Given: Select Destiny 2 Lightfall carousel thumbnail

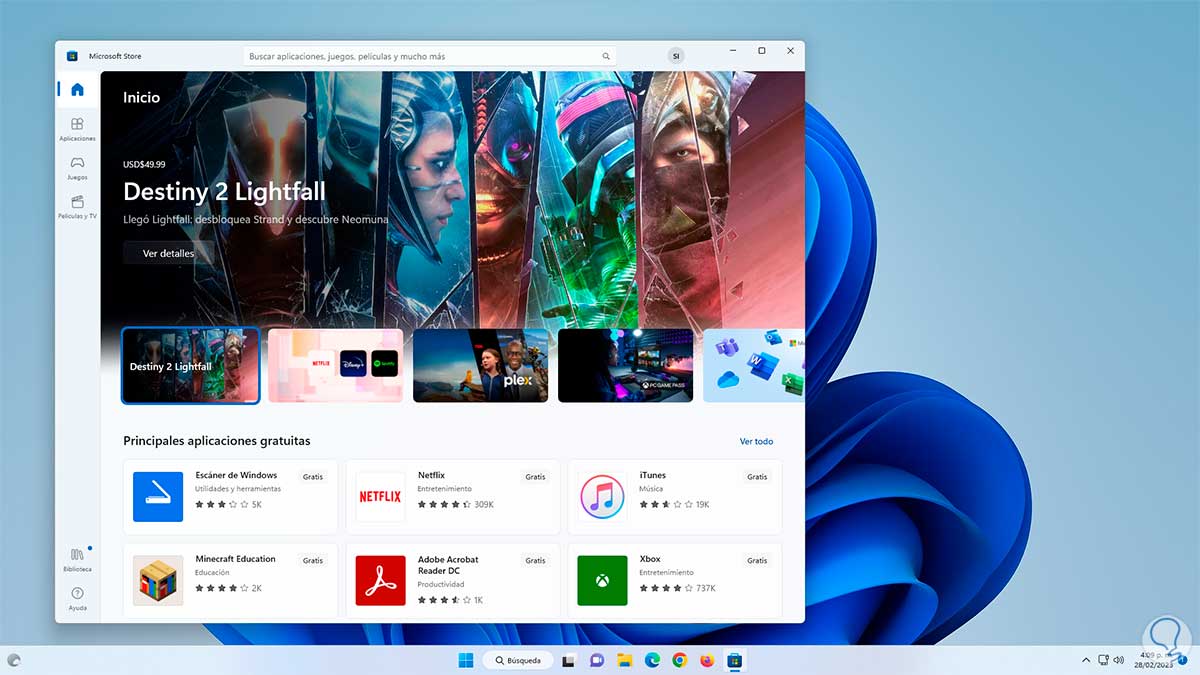Looking at the screenshot, I should pos(190,366).
